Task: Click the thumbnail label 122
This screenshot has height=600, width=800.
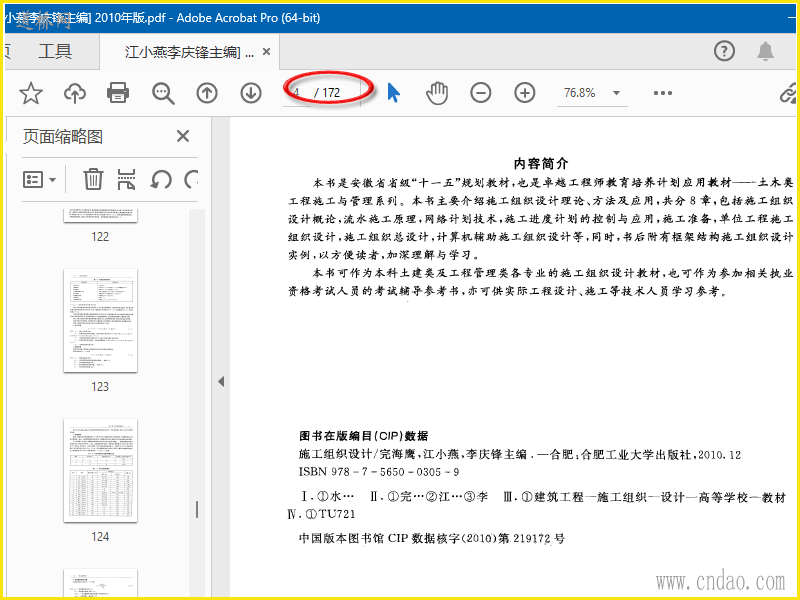Action: (100, 237)
